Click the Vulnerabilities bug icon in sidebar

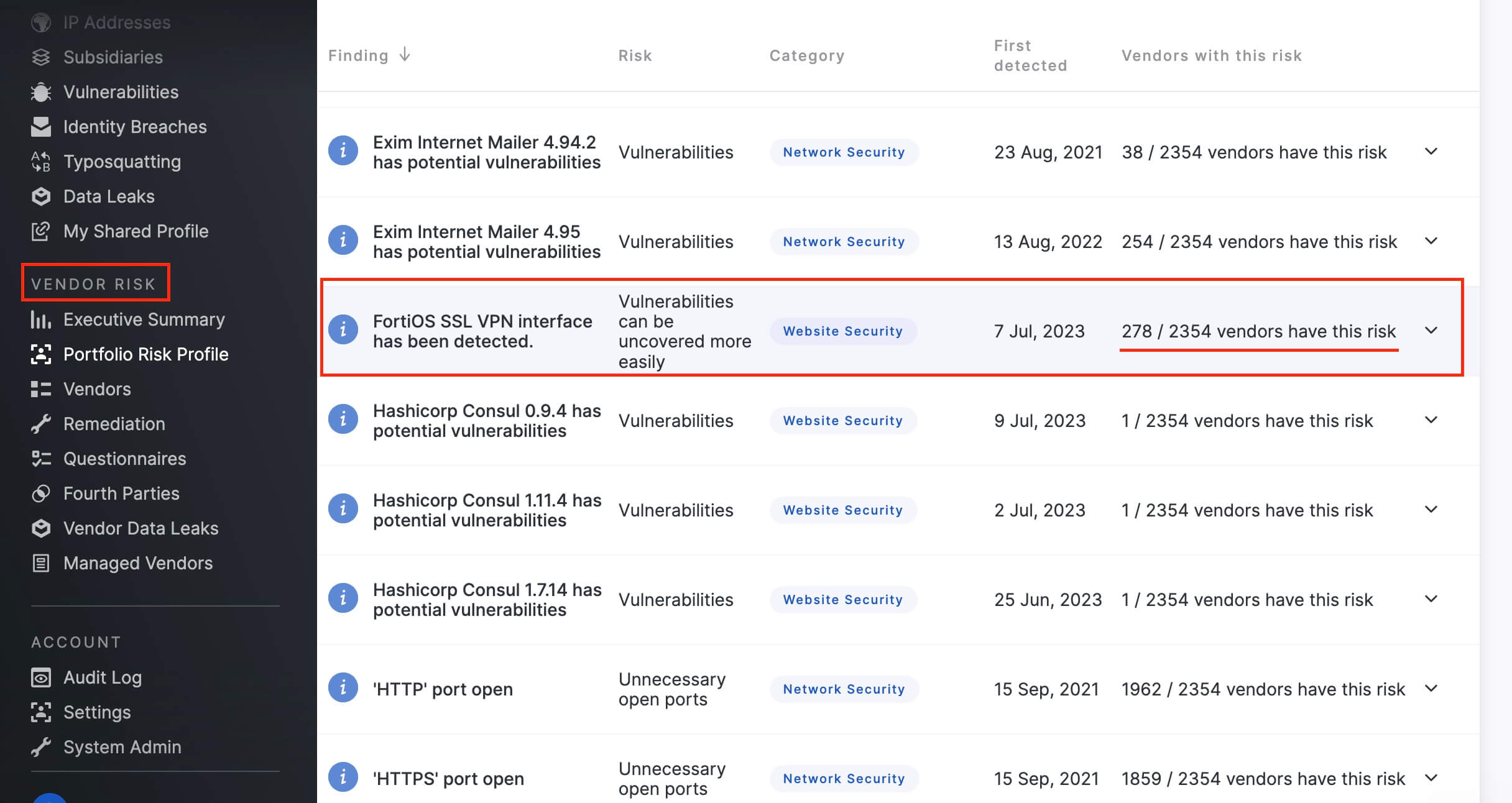[41, 92]
